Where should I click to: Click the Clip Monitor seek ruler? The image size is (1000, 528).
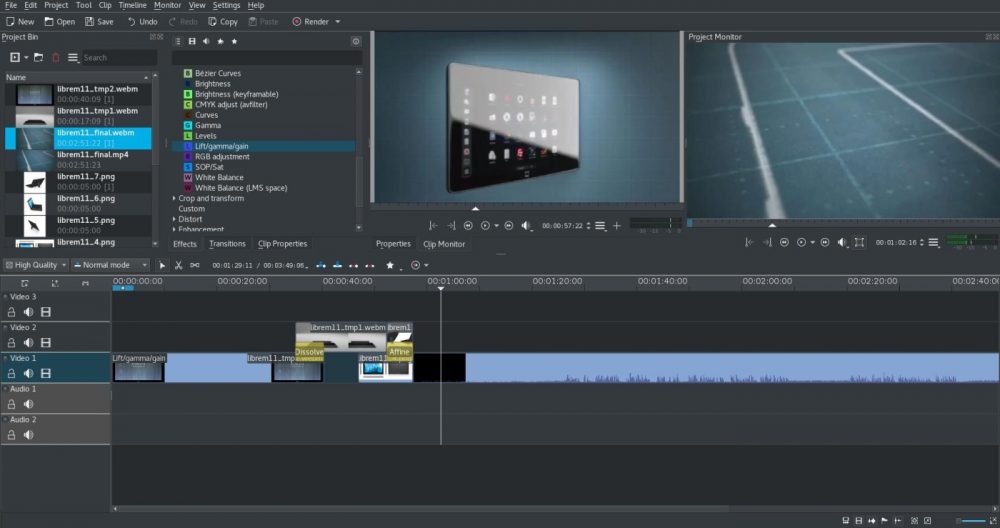[527, 207]
